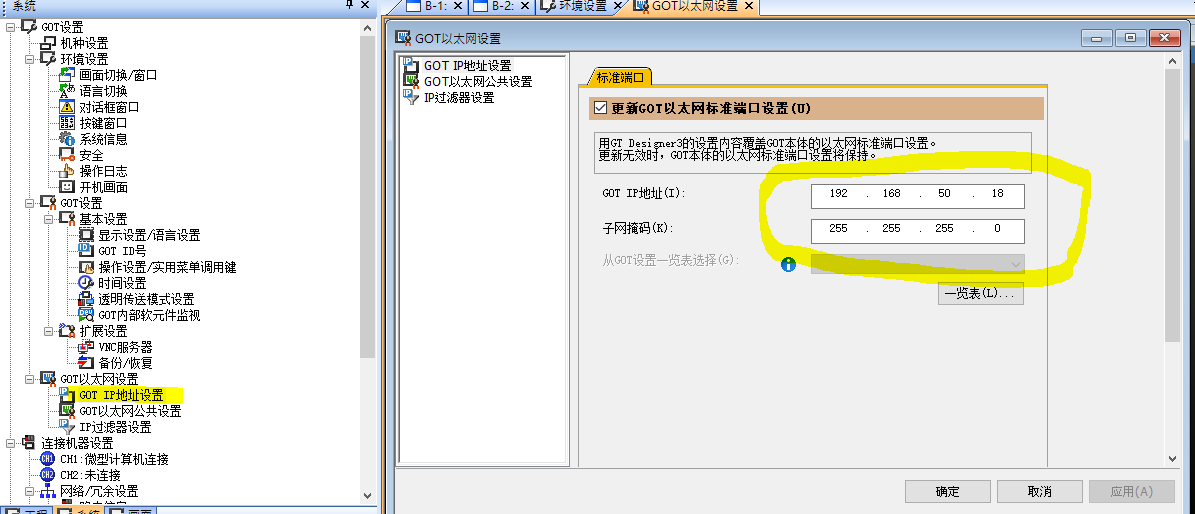The height and width of the screenshot is (514, 1195).
Task: Click the 对话框窗口 warning icon
Action: [68, 107]
